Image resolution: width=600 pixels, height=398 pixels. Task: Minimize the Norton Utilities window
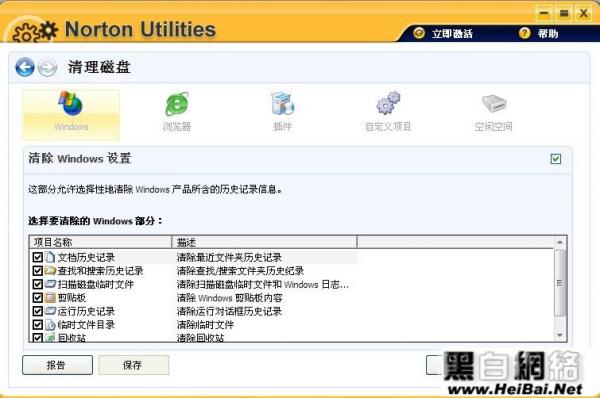click(x=544, y=14)
